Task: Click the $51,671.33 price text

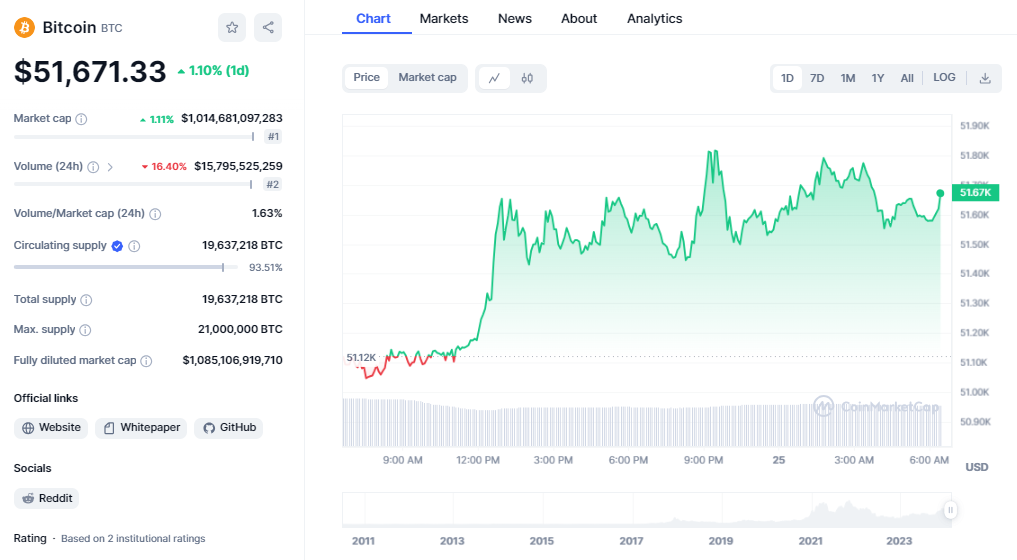Action: point(90,71)
